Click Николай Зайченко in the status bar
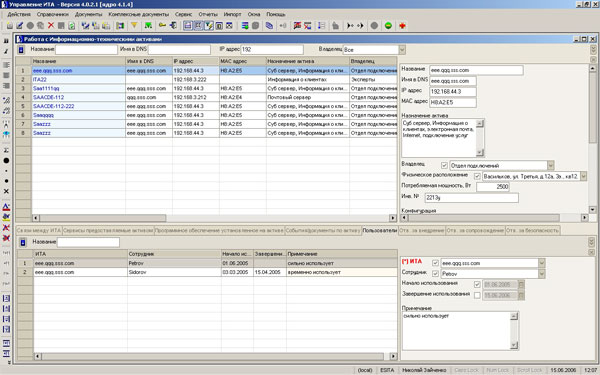The width and height of the screenshot is (600, 375). point(424,370)
